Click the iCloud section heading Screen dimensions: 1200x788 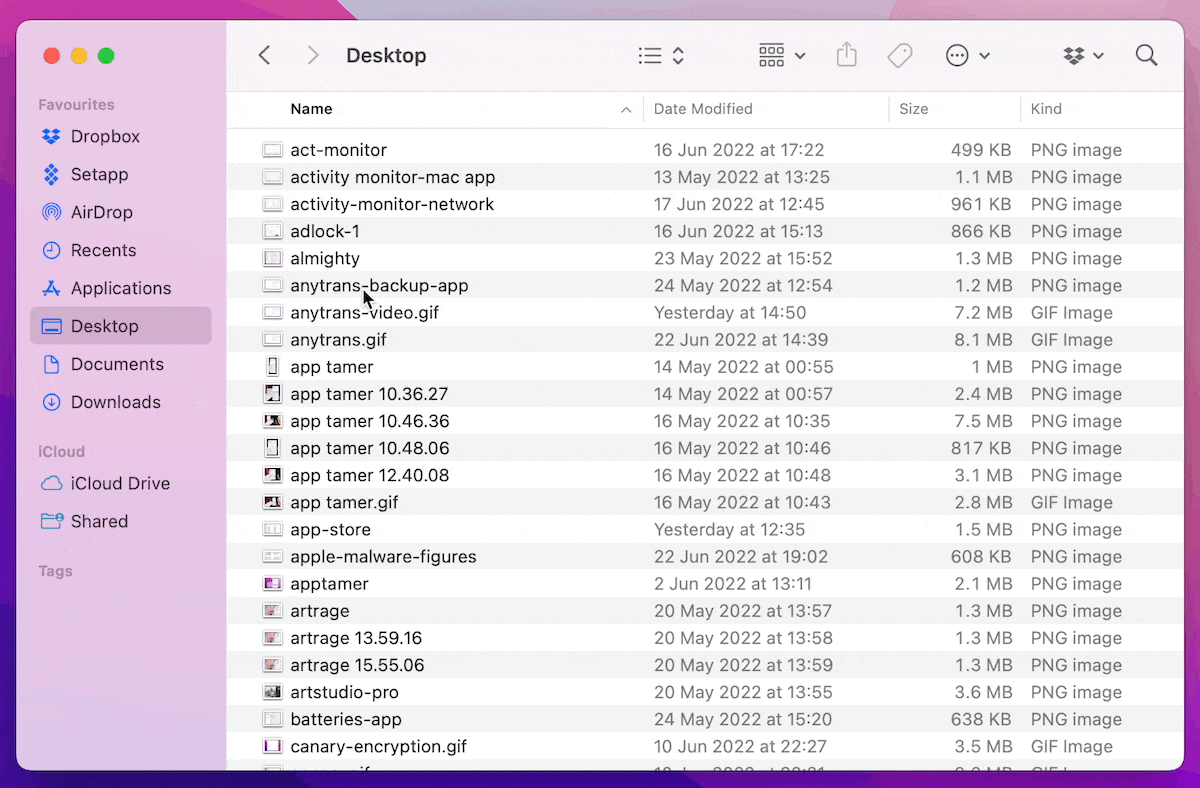coord(61,452)
